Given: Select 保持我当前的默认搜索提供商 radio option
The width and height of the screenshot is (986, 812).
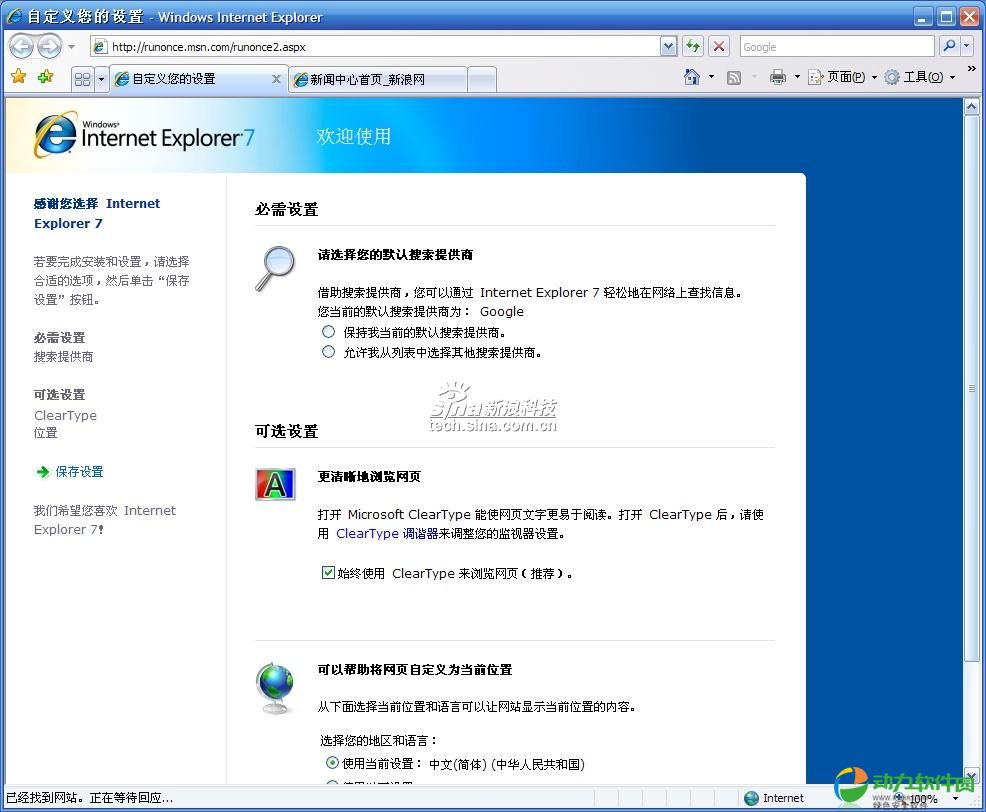Looking at the screenshot, I should 328,331.
